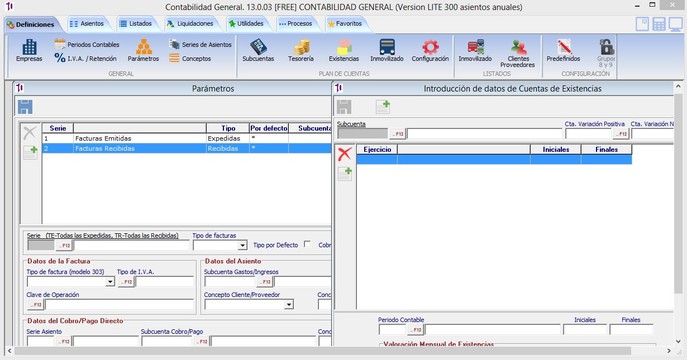Image resolution: width=687 pixels, height=360 pixels.
Task: Open Existencias accounts icon
Action: pos(344,50)
